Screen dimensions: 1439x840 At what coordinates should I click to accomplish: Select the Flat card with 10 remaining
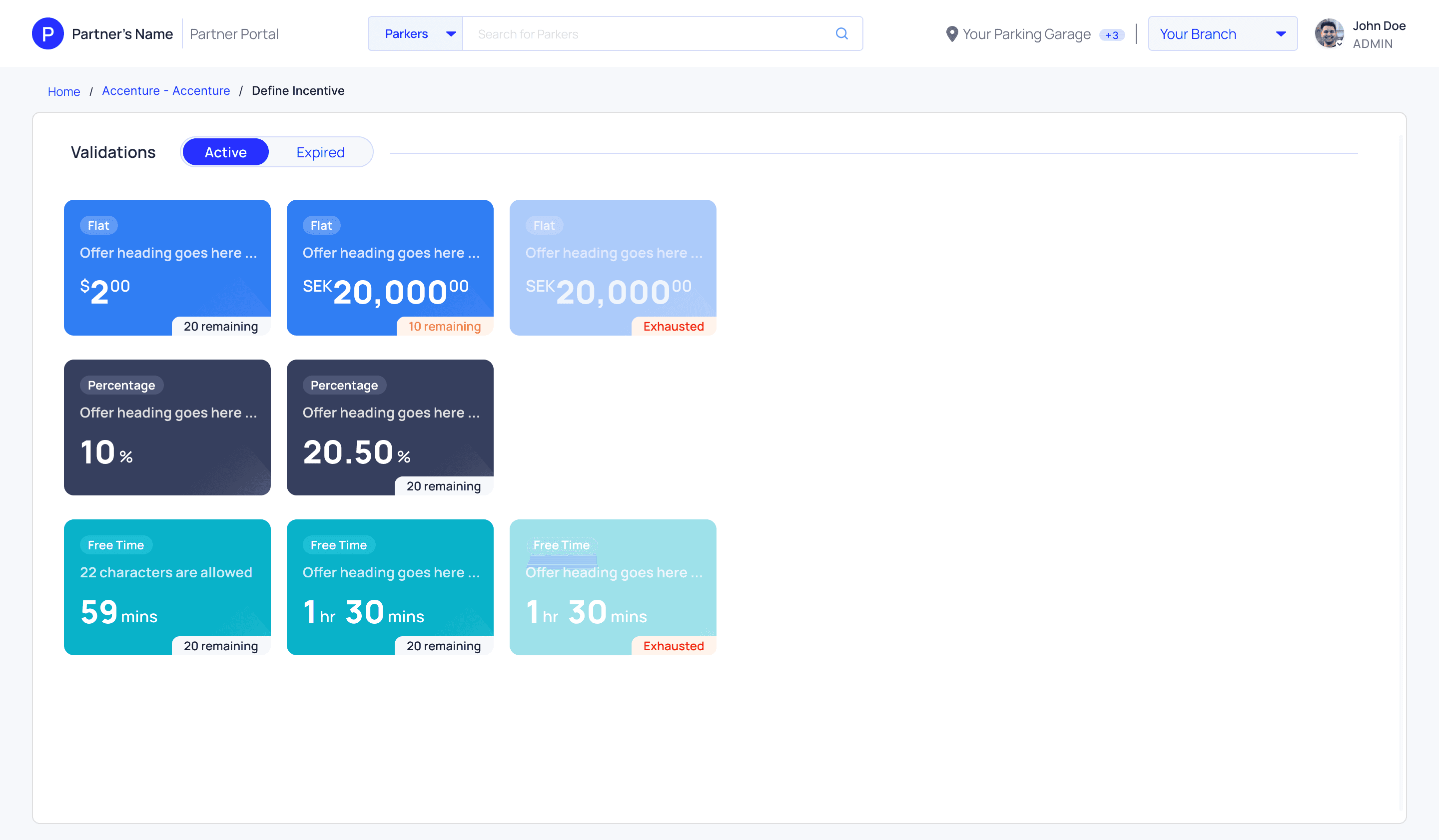tap(389, 267)
